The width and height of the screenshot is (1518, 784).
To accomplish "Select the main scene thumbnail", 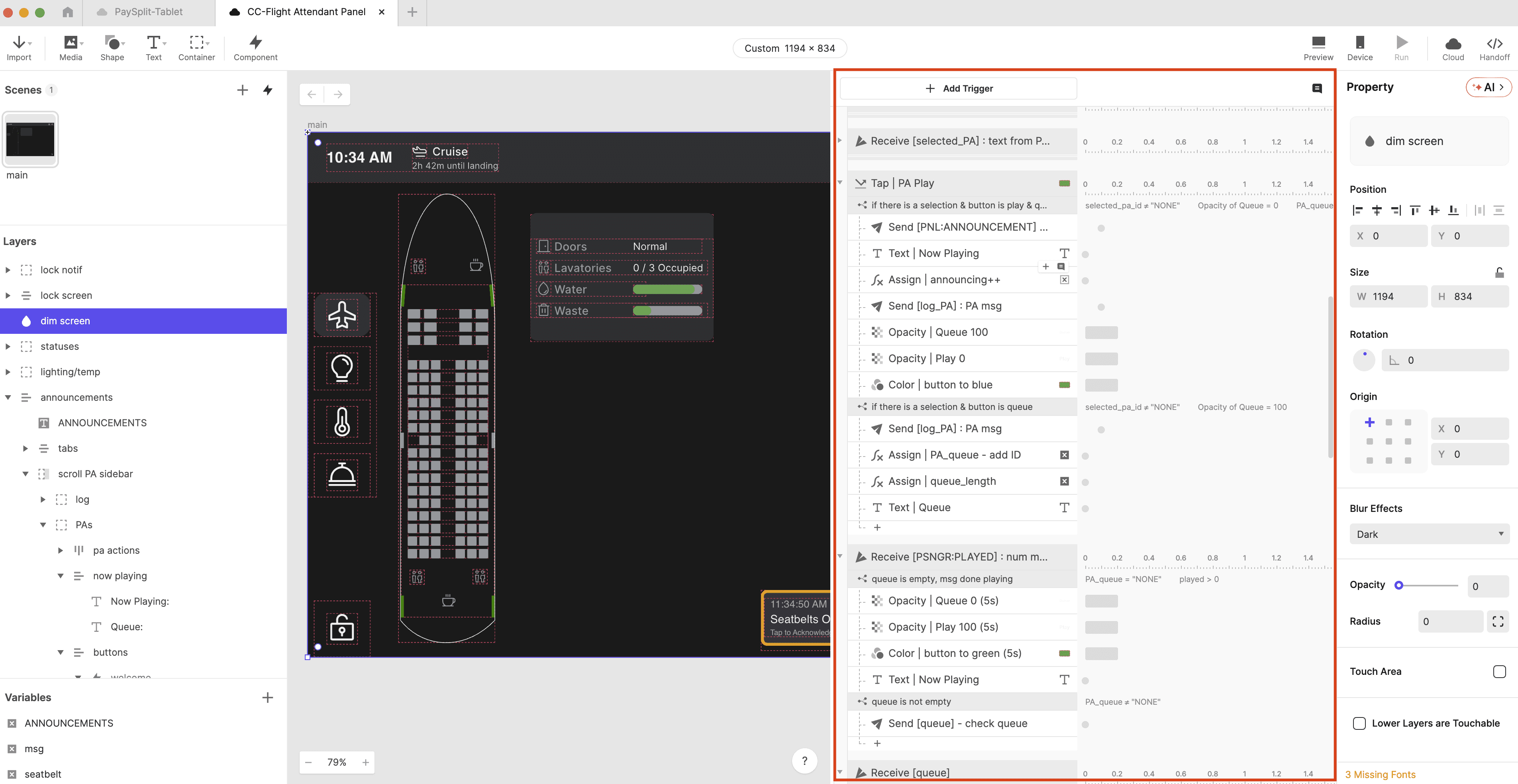I will point(30,139).
